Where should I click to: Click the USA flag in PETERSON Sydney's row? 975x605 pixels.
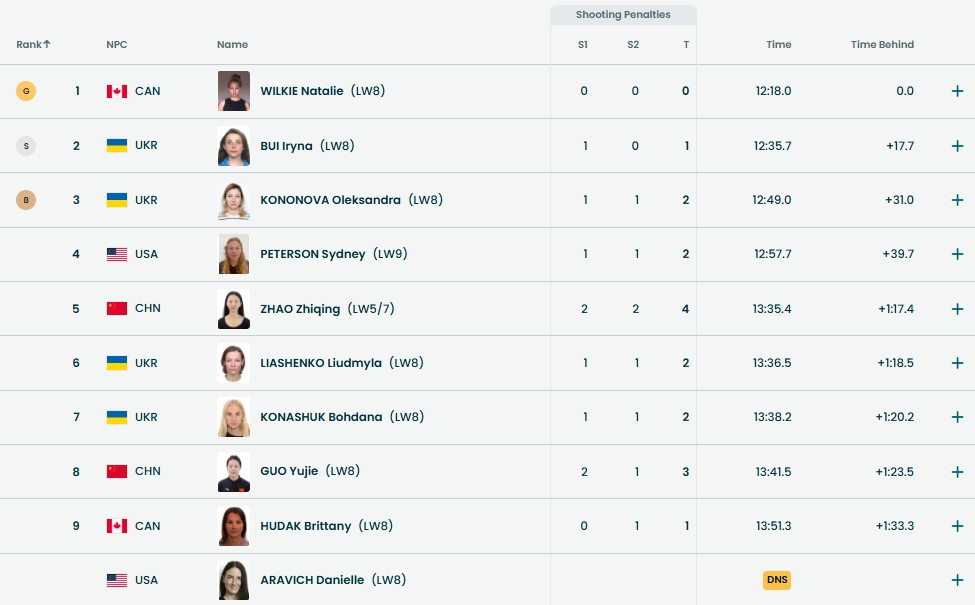(117, 254)
